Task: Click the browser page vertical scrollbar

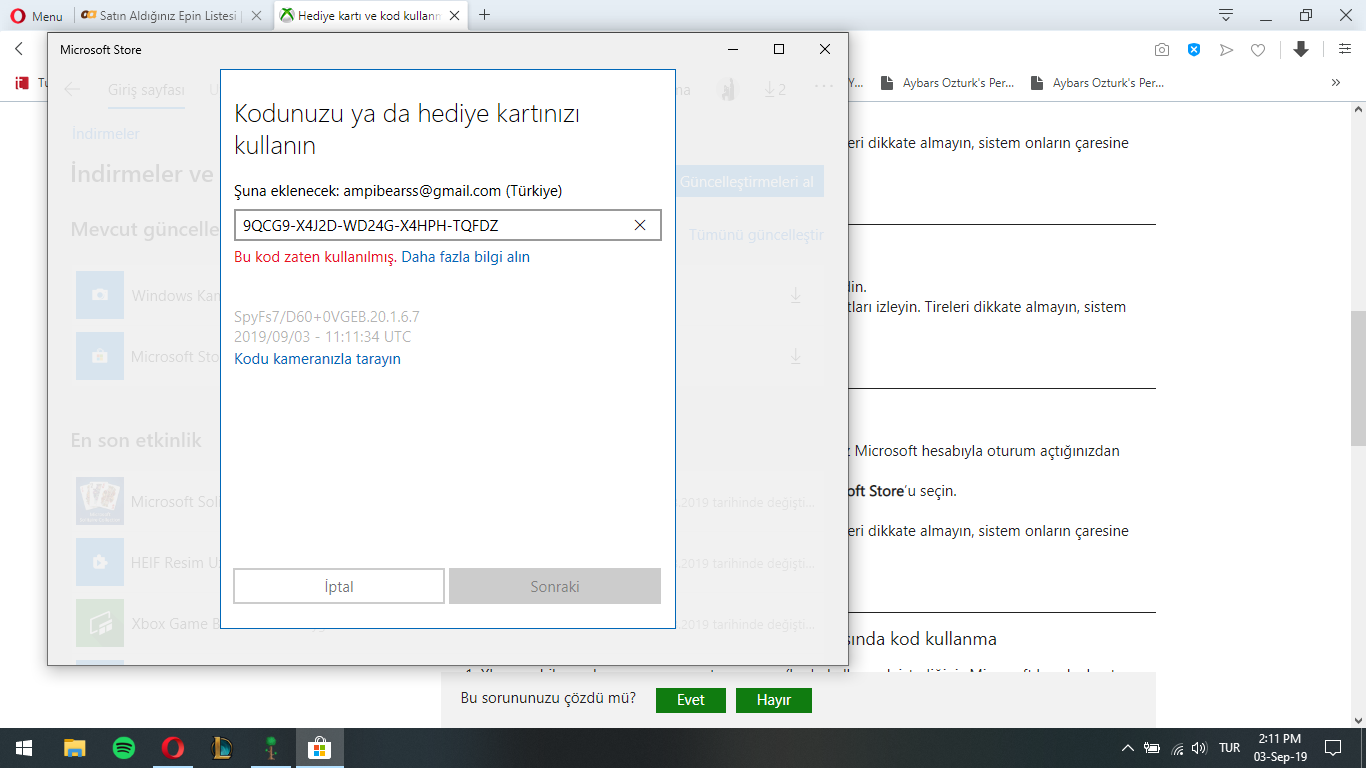Action: tap(1357, 377)
